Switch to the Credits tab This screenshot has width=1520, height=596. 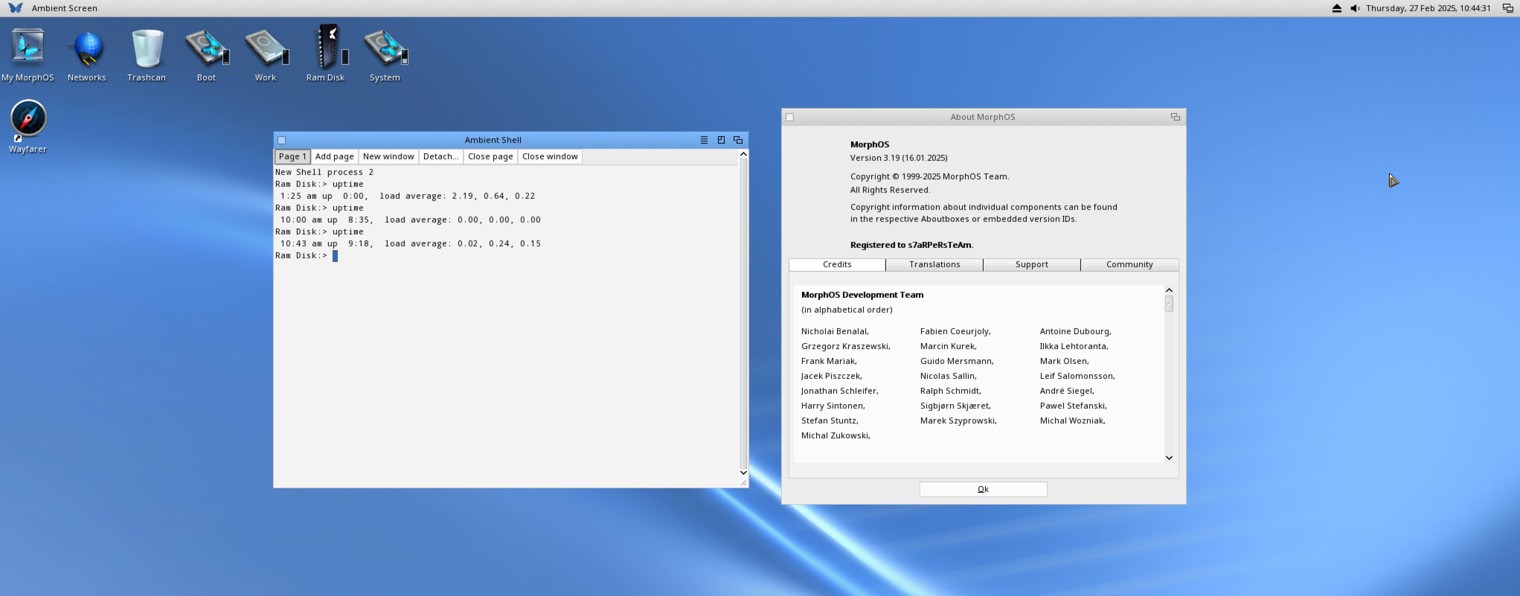(x=837, y=265)
